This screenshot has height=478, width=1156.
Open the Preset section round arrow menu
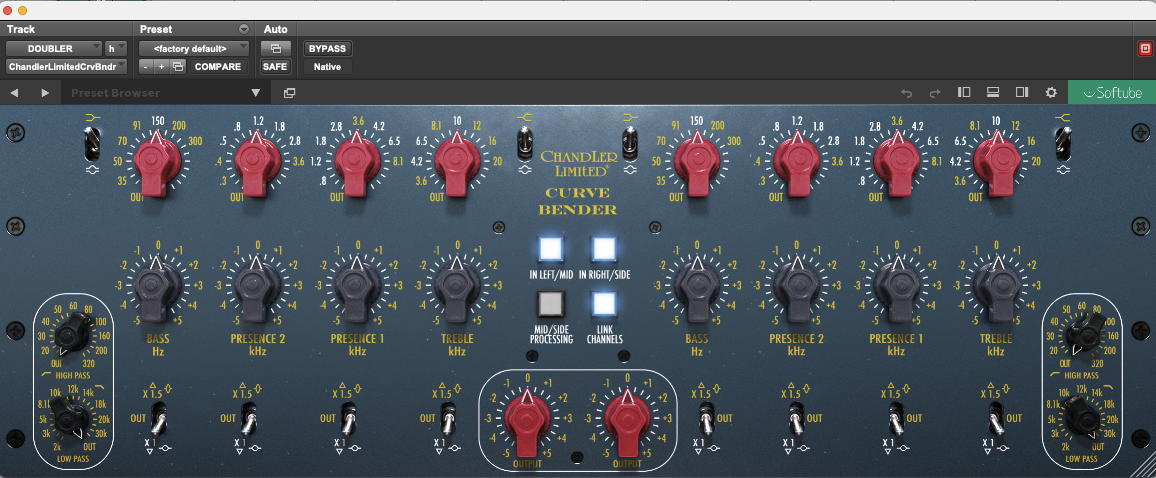point(244,30)
